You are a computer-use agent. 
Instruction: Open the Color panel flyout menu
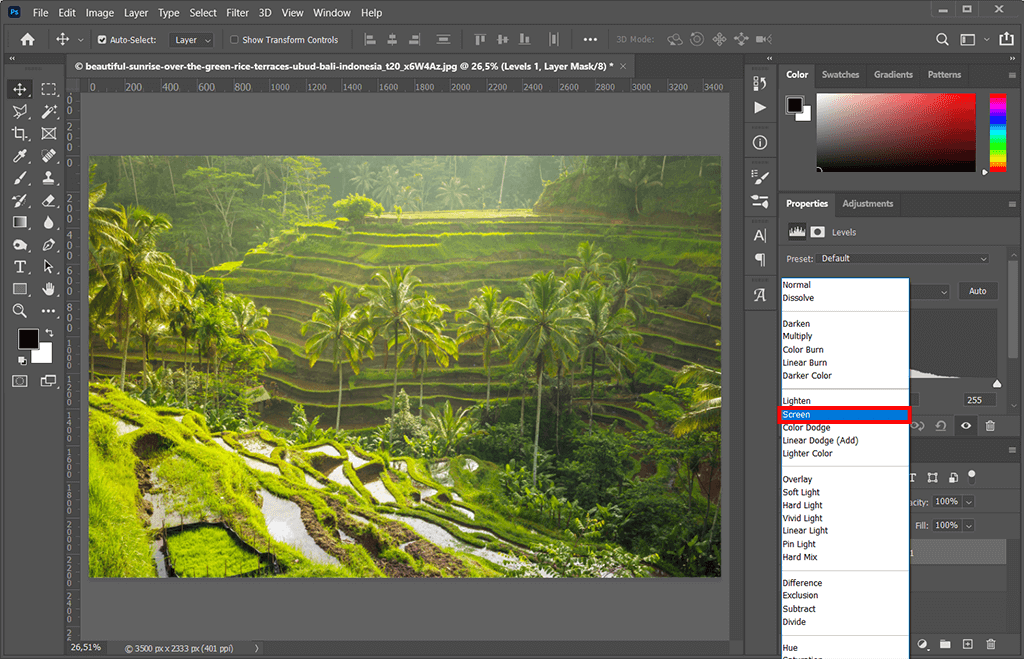click(x=1012, y=75)
